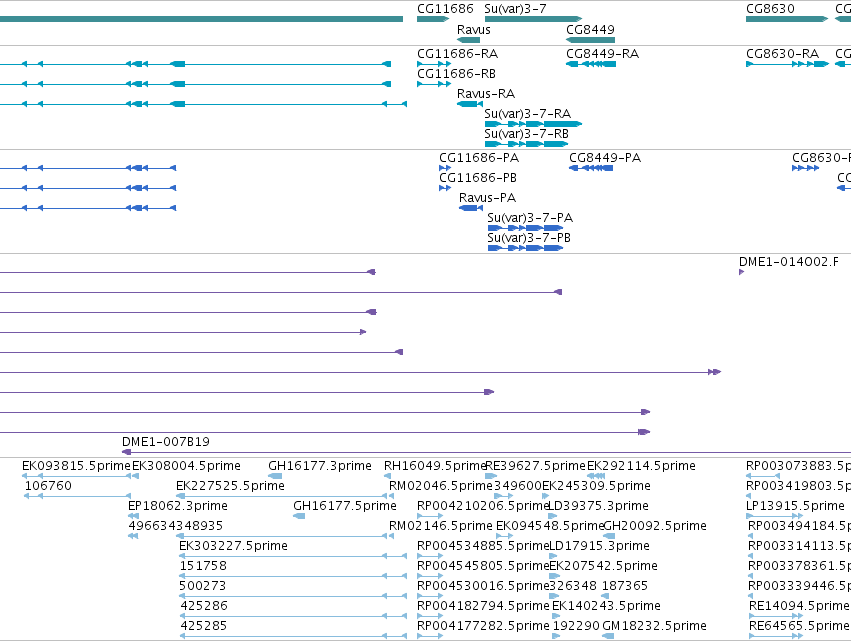The height and width of the screenshot is (641, 851).
Task: Select EST label GM18232.5prime
Action: click(x=654, y=626)
